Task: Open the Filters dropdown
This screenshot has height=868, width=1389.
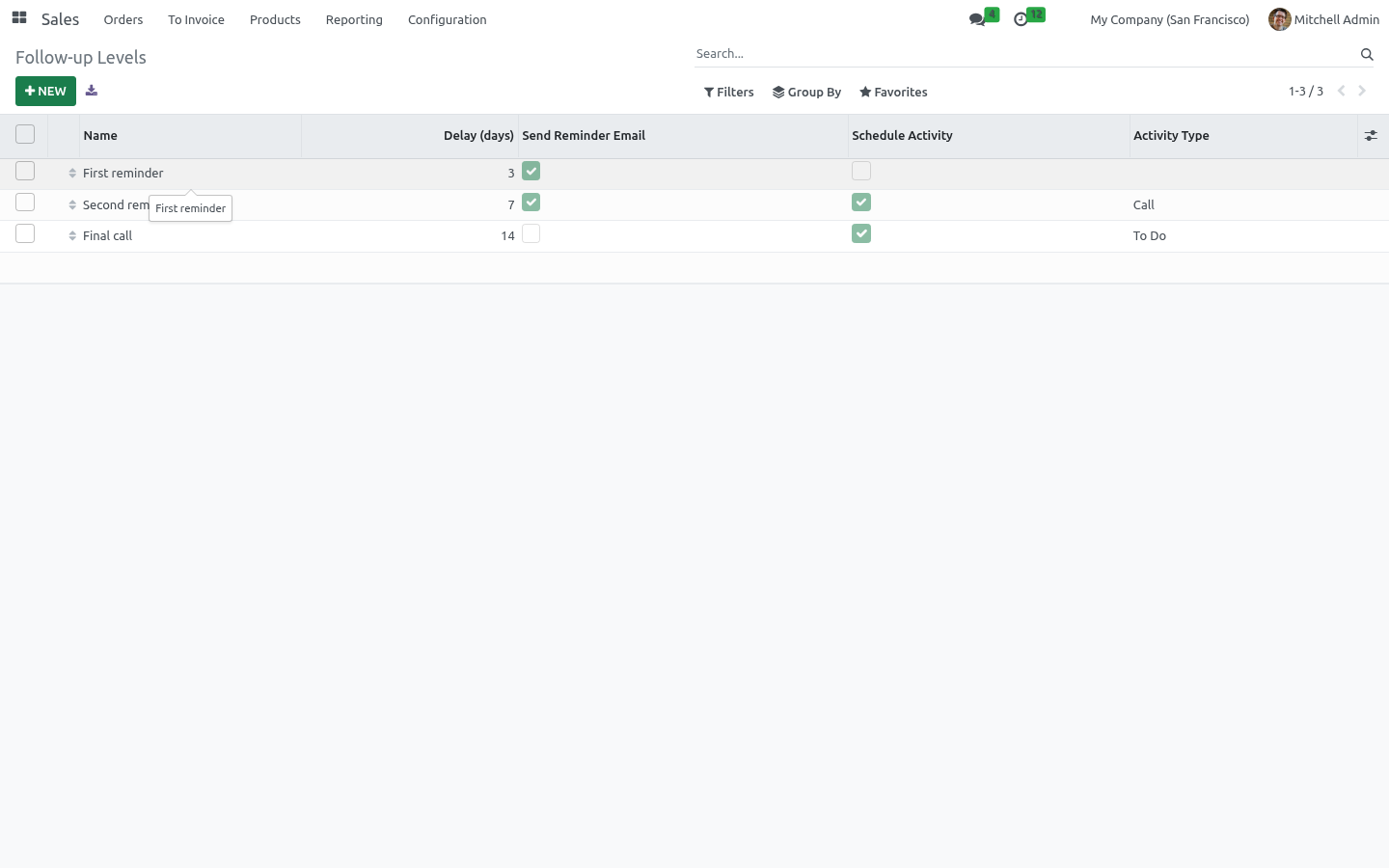Action: [729, 93]
